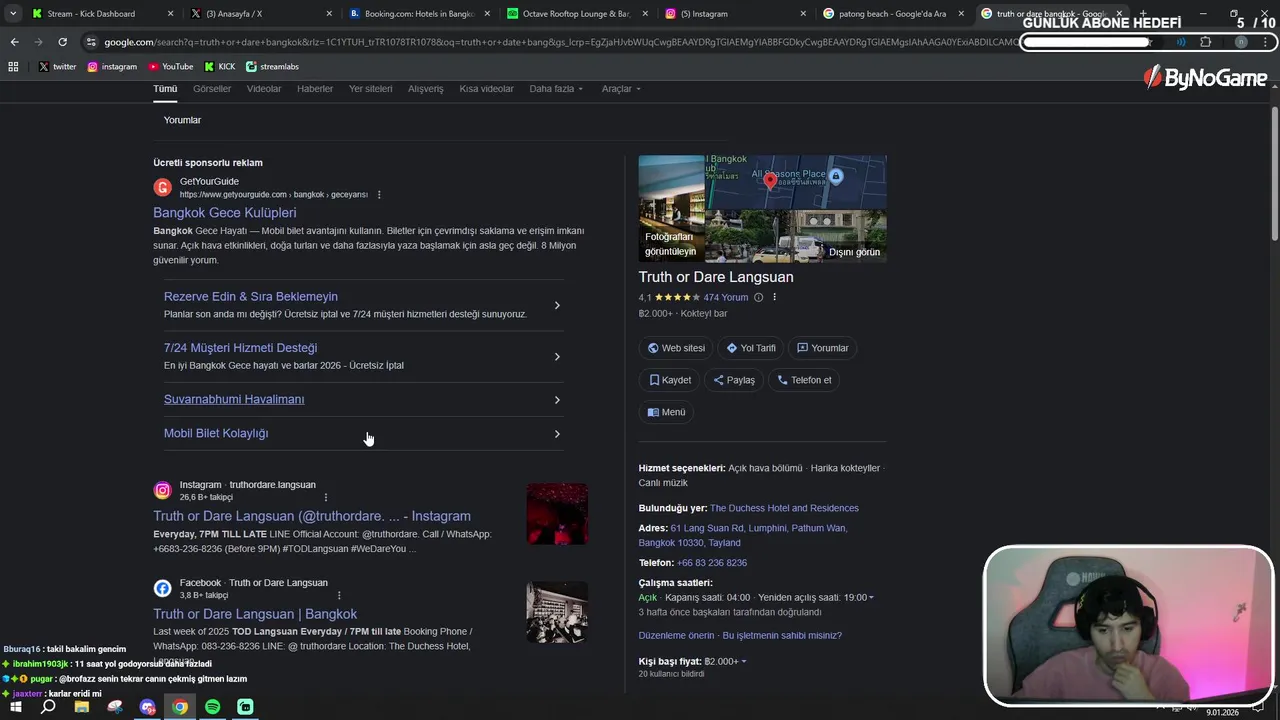Expand Kişi başı fiyat ₿2.000+ dropdown

[x=744, y=662]
